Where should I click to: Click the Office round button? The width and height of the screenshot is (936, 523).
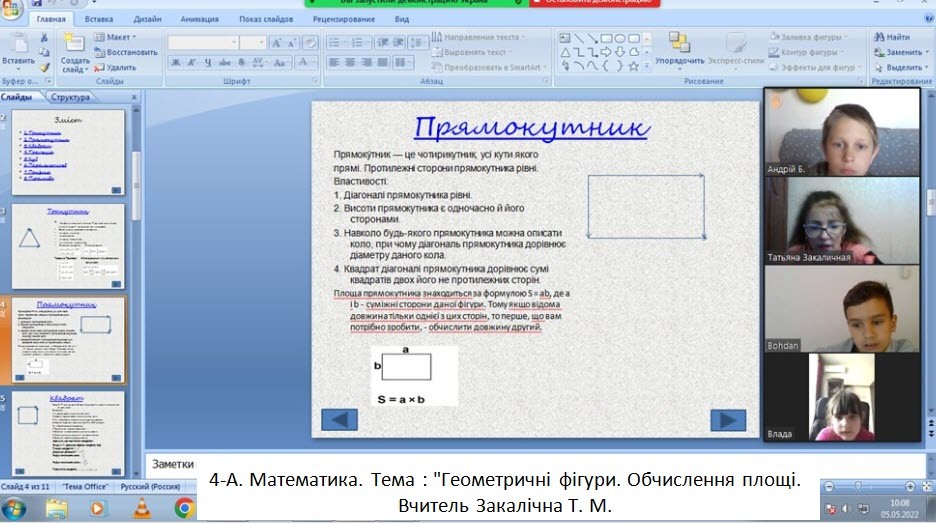coord(12,12)
